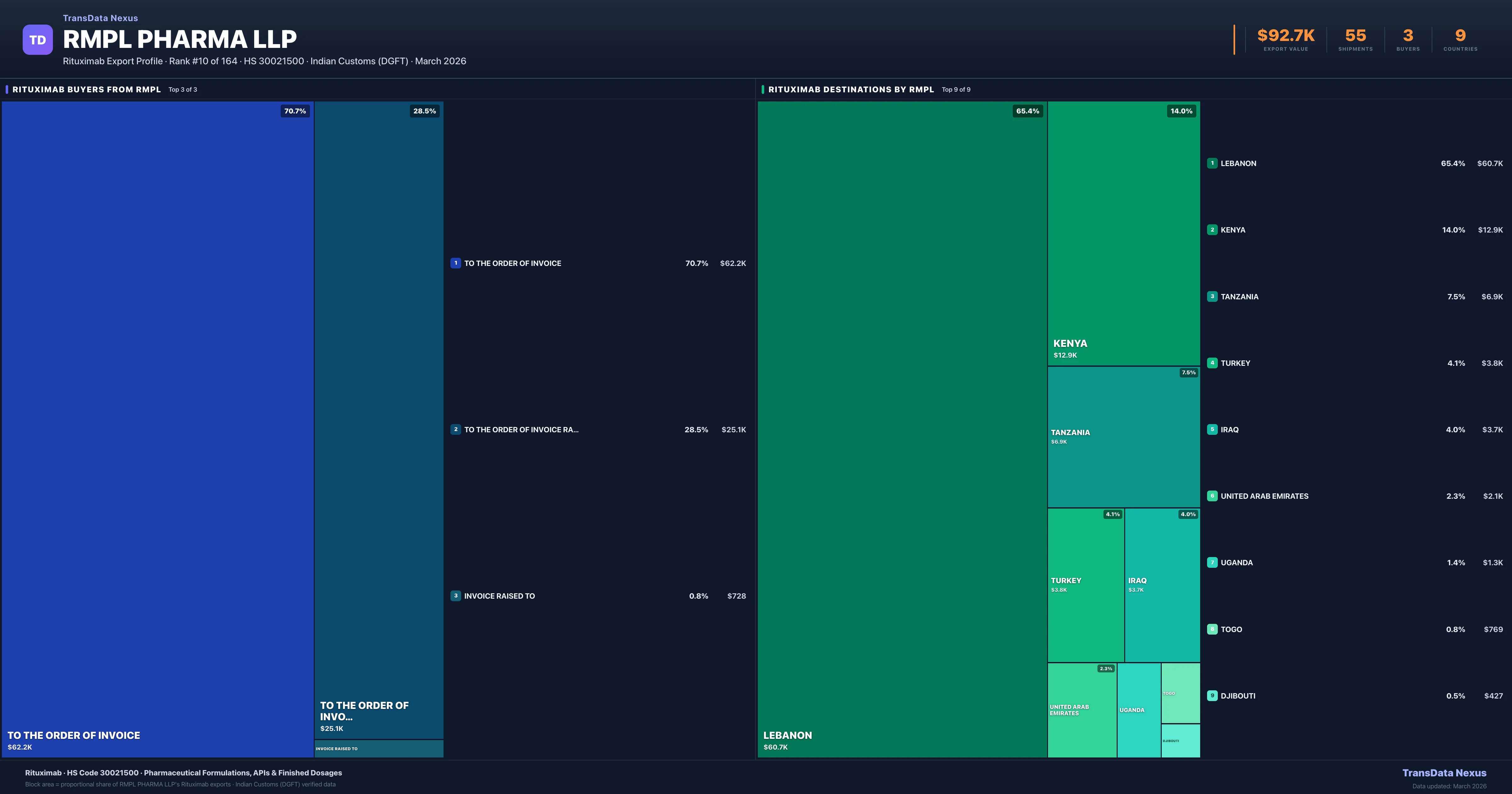Select the Kenya treemap block
Viewport: 1512px width, 794px height.
(1123, 233)
